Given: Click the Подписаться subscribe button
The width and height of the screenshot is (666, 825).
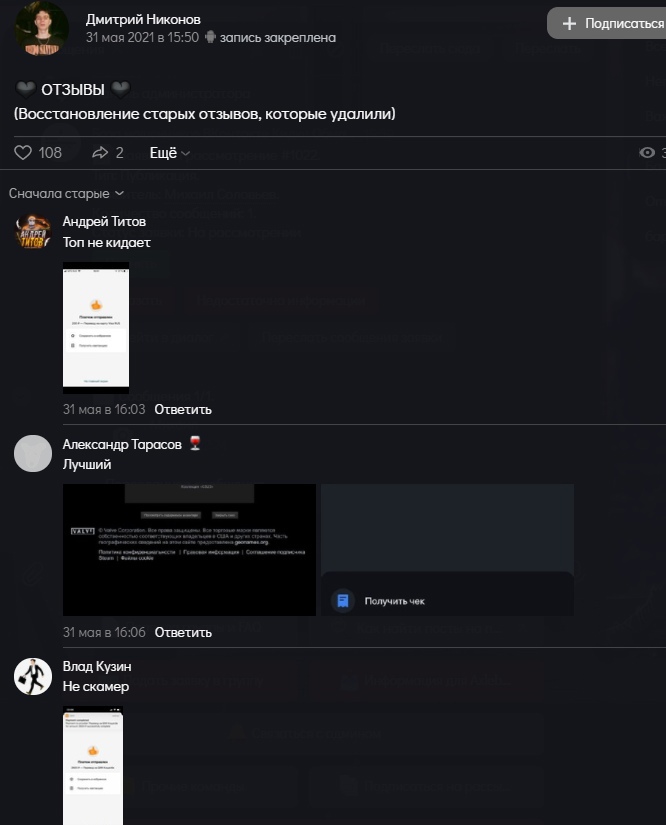Looking at the screenshot, I should tap(607, 23).
